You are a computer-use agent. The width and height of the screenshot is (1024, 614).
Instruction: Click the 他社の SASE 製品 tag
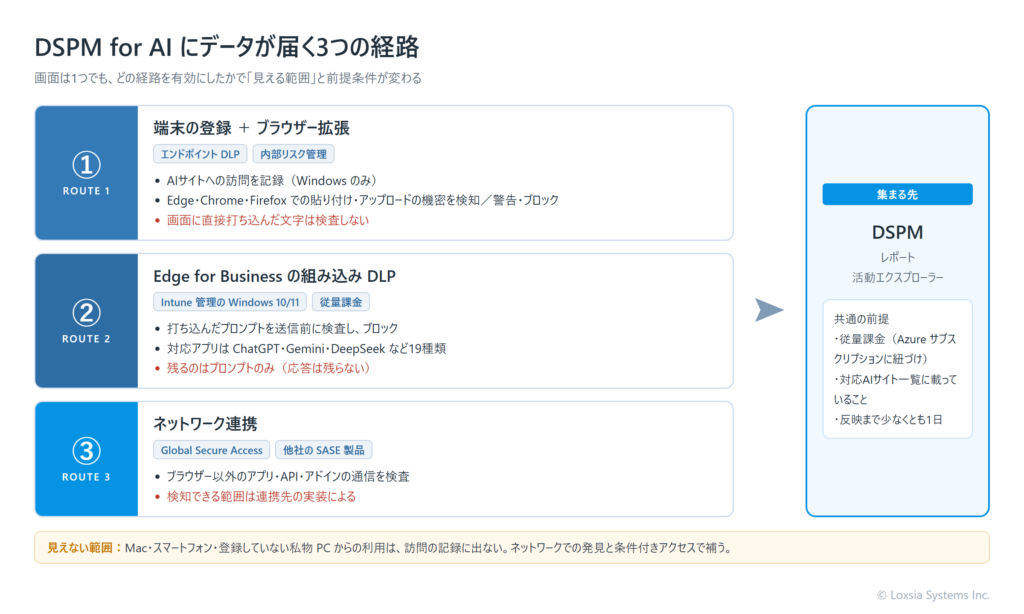click(324, 450)
